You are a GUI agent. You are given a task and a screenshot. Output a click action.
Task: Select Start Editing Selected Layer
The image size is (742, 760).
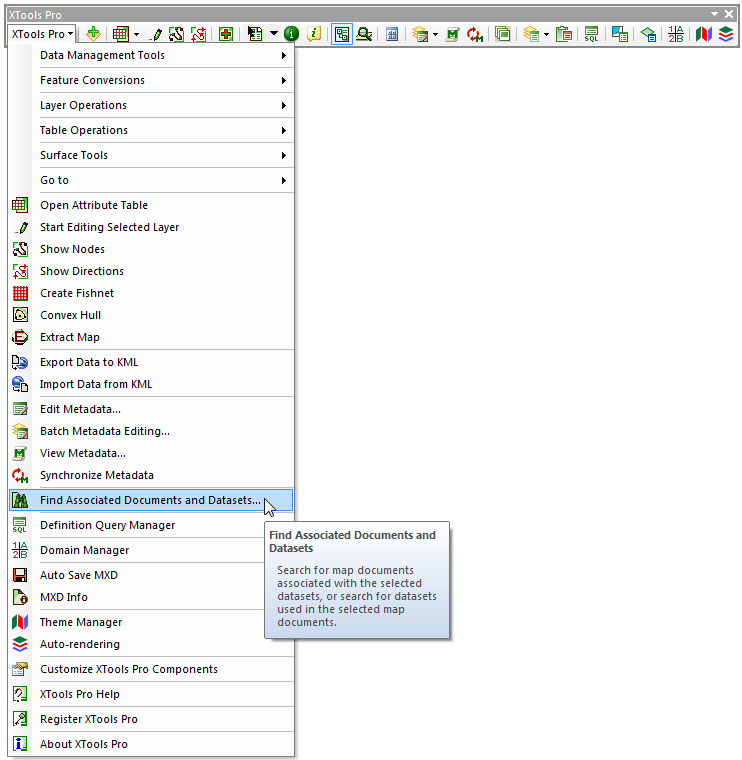click(152, 227)
